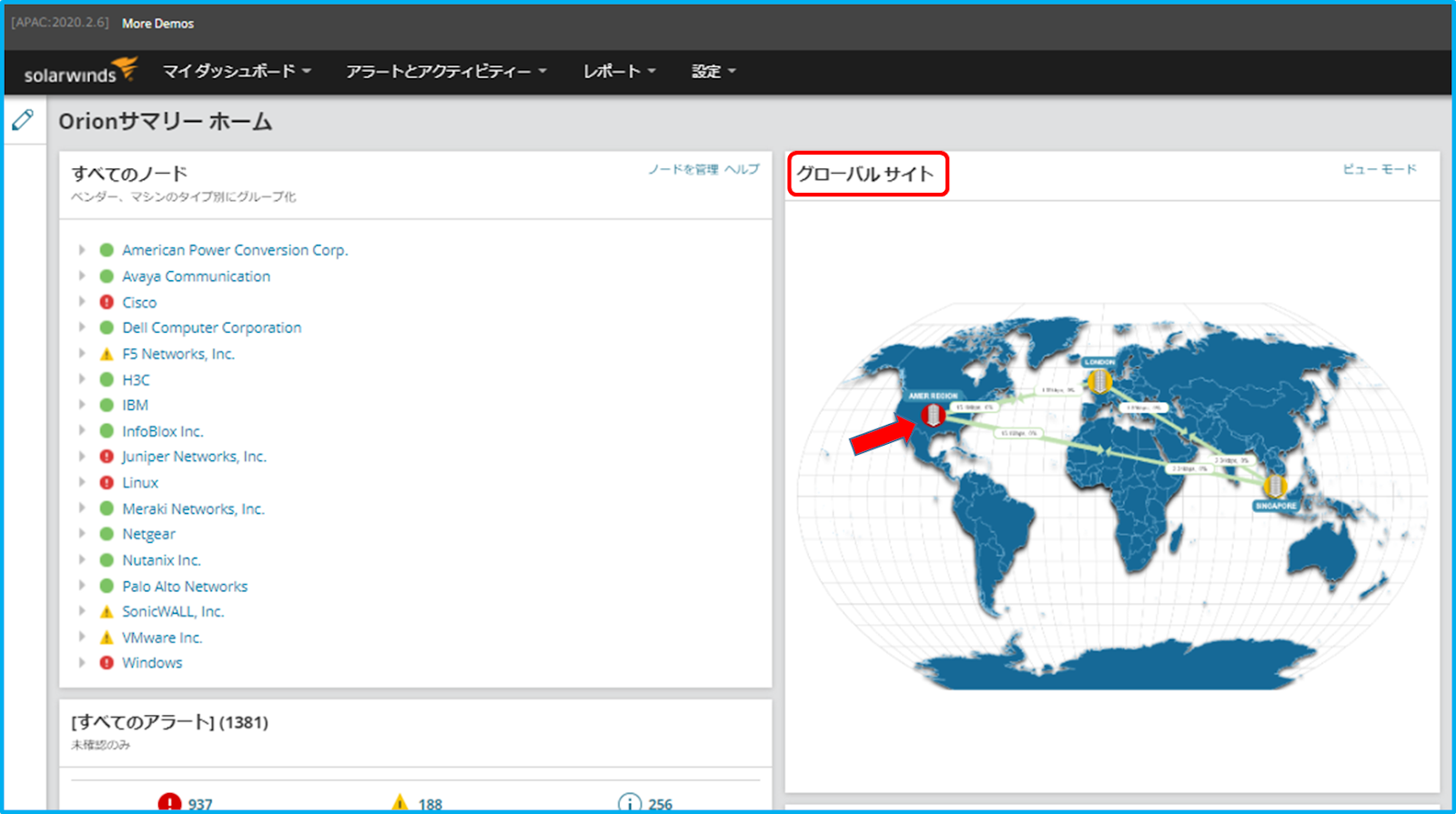
Task: Expand Nutanix Inc. node group
Action: tap(82, 560)
